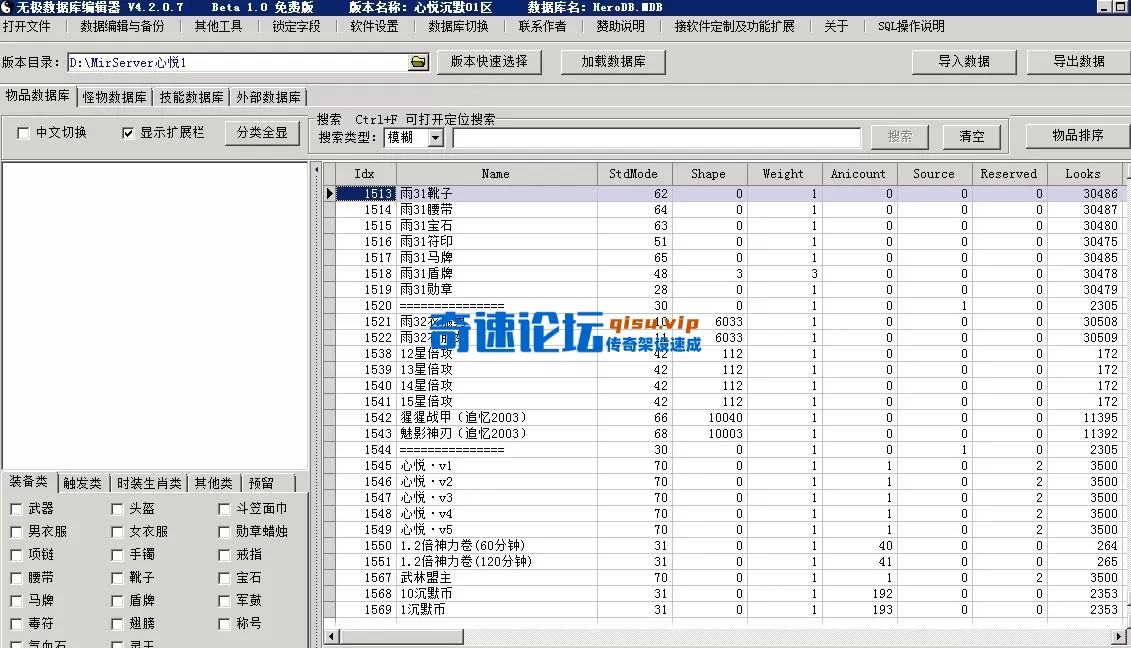The image size is (1131, 648).
Task: Click the 物品排序 button
Action: pyautogui.click(x=1077, y=135)
